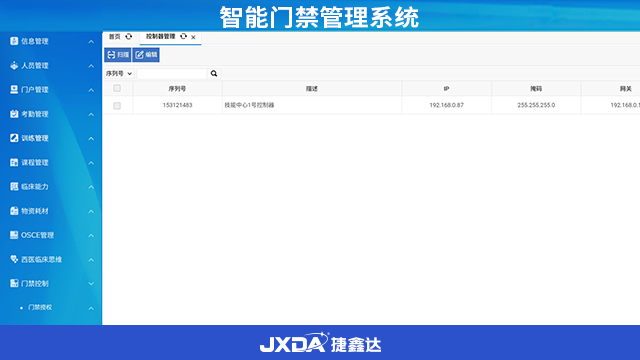Click the 训练管理 sidebar icon
This screenshot has height=360, width=640.
click(14, 138)
